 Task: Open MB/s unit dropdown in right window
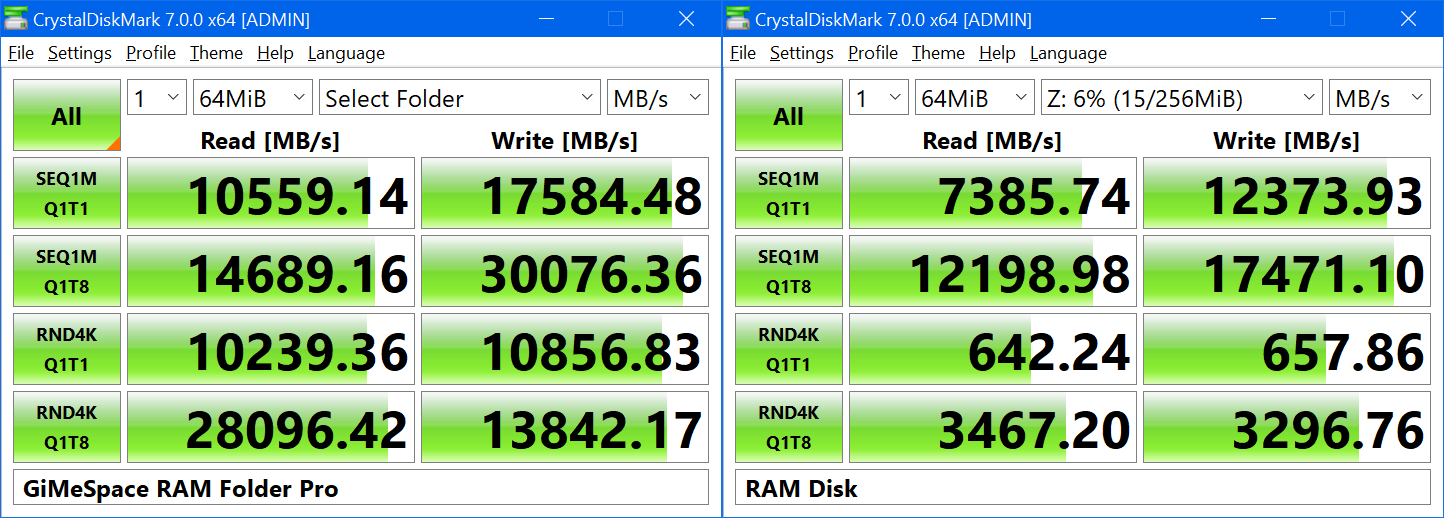(x=1380, y=98)
